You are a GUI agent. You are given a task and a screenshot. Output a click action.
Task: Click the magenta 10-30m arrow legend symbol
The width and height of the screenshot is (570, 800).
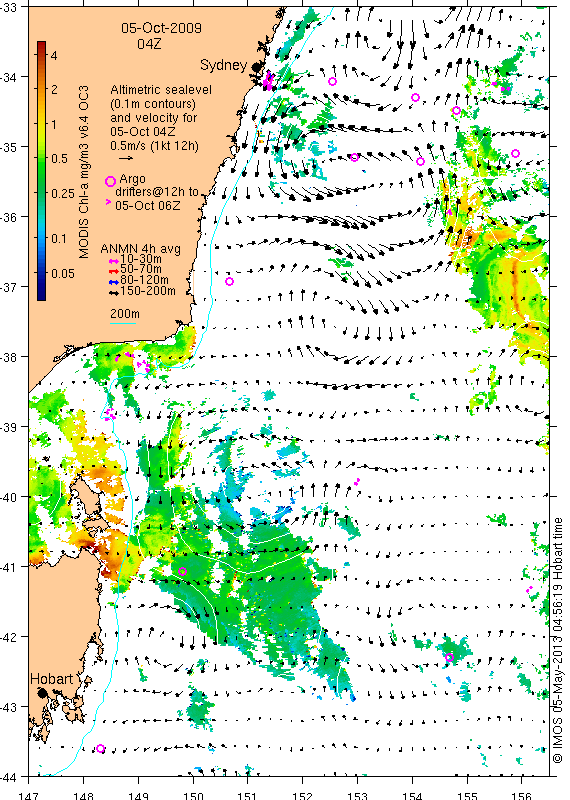click(x=114, y=261)
